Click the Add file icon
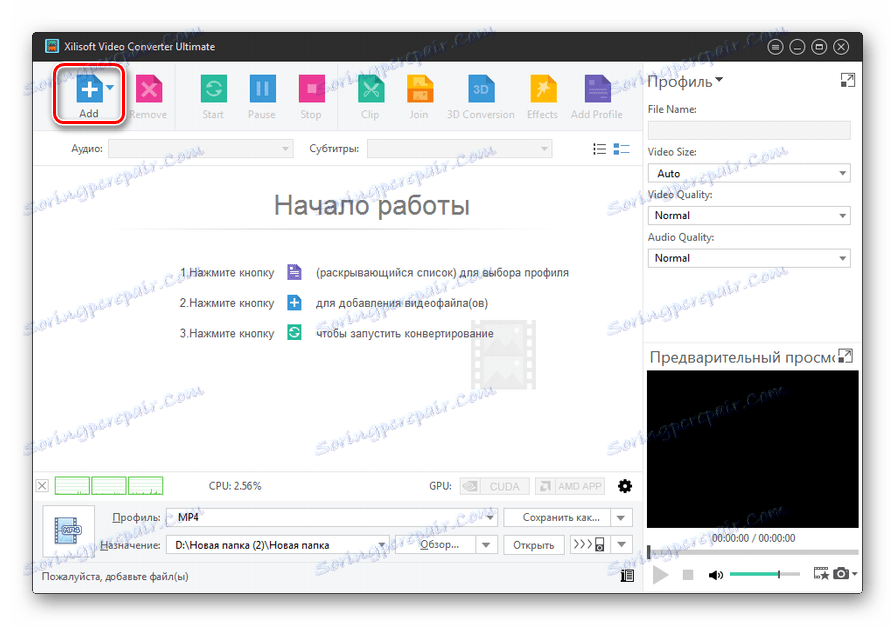The image size is (895, 626). (89, 88)
